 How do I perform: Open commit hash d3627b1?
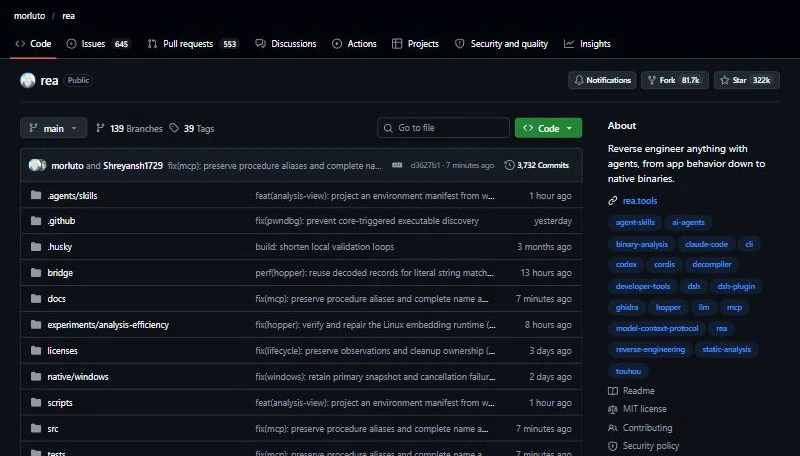425,165
